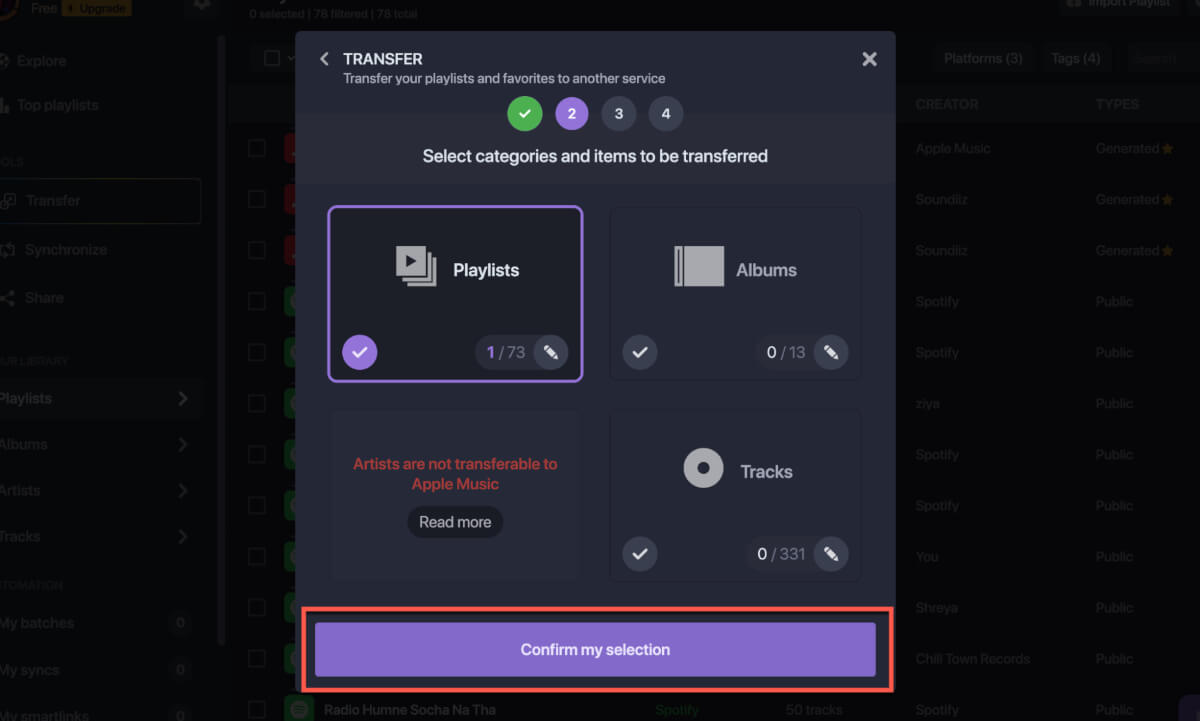Edit the Playlists selection with the pencil icon

(551, 352)
